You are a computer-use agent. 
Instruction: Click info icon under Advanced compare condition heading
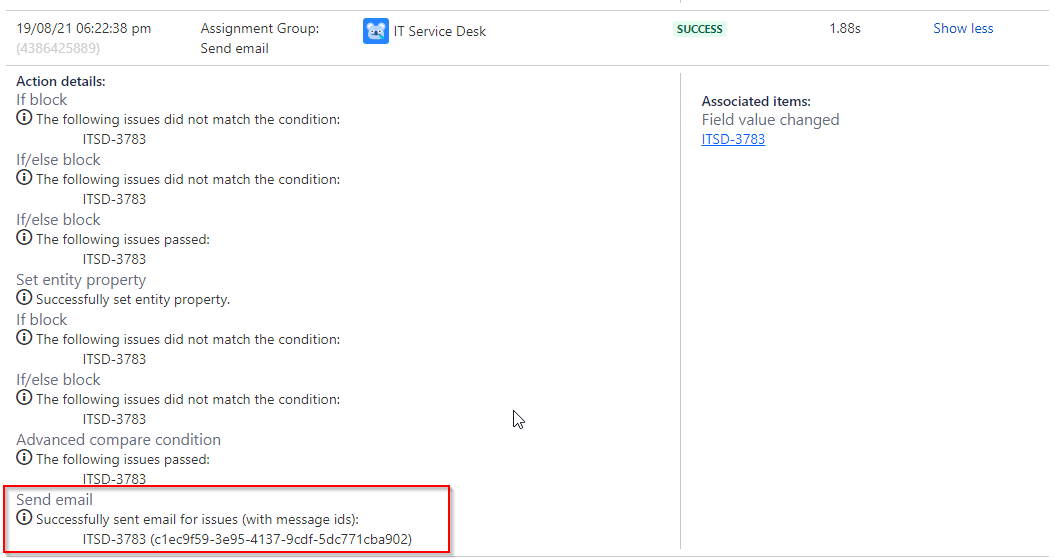(24, 458)
